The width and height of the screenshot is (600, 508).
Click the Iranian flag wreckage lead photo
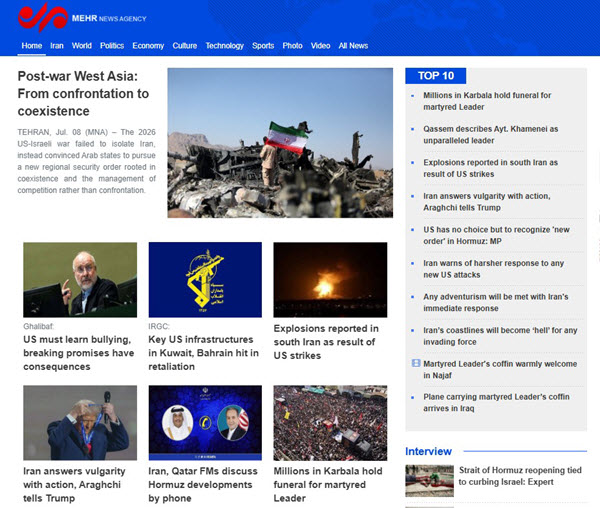(280, 143)
